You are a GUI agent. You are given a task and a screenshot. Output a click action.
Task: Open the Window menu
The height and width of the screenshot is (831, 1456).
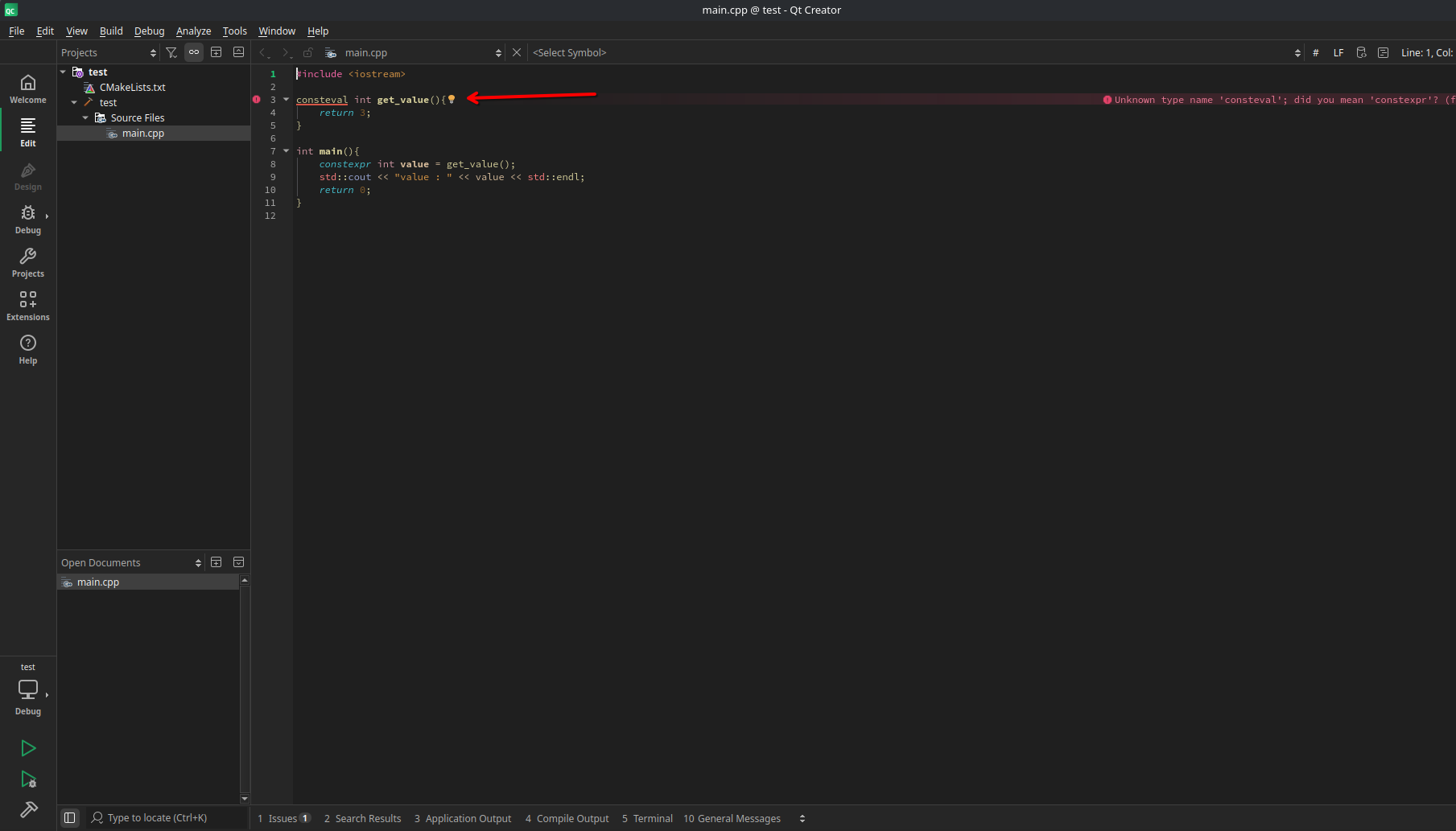pyautogui.click(x=277, y=31)
